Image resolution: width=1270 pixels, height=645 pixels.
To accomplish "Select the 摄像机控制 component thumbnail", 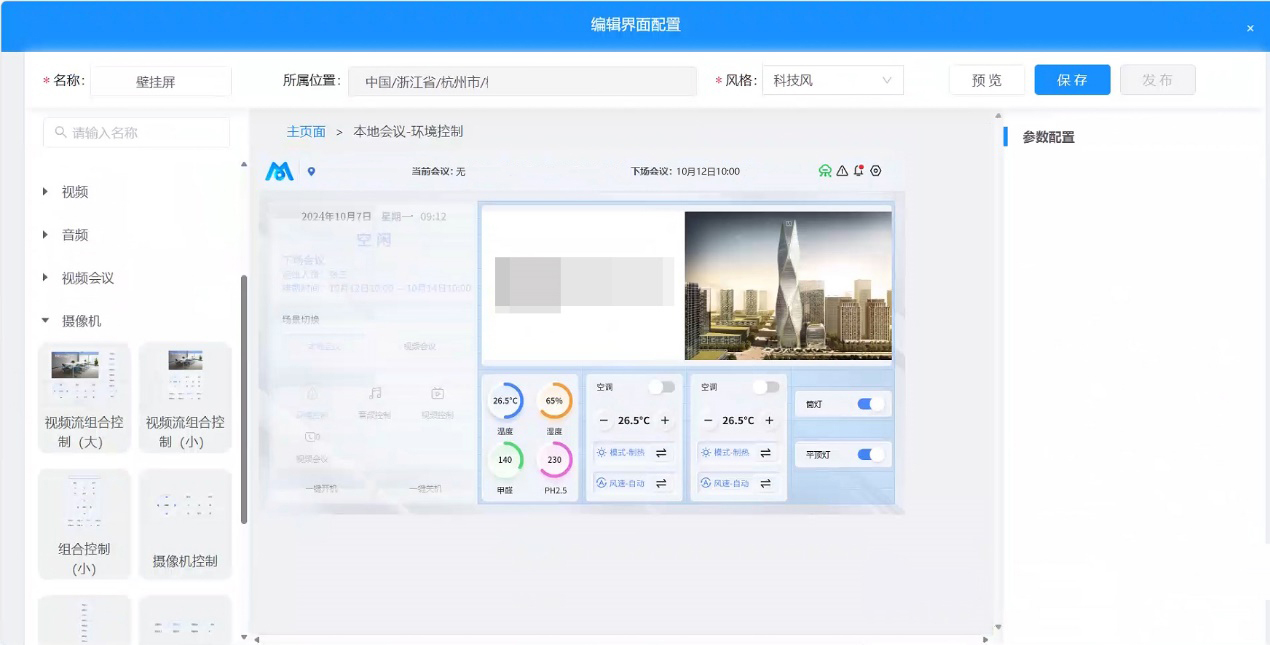I will point(185,525).
